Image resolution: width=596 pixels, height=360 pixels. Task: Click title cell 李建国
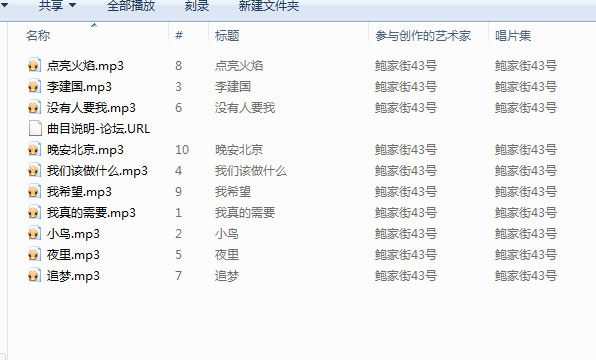(x=233, y=87)
